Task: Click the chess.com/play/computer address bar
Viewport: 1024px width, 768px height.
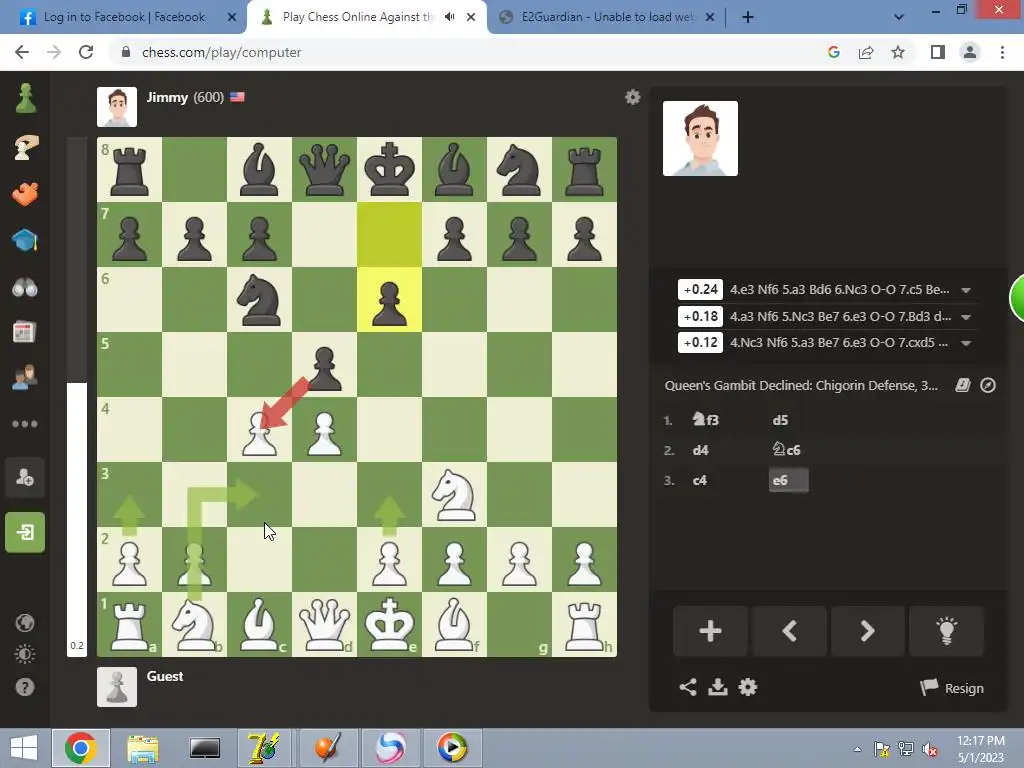Action: (x=221, y=52)
